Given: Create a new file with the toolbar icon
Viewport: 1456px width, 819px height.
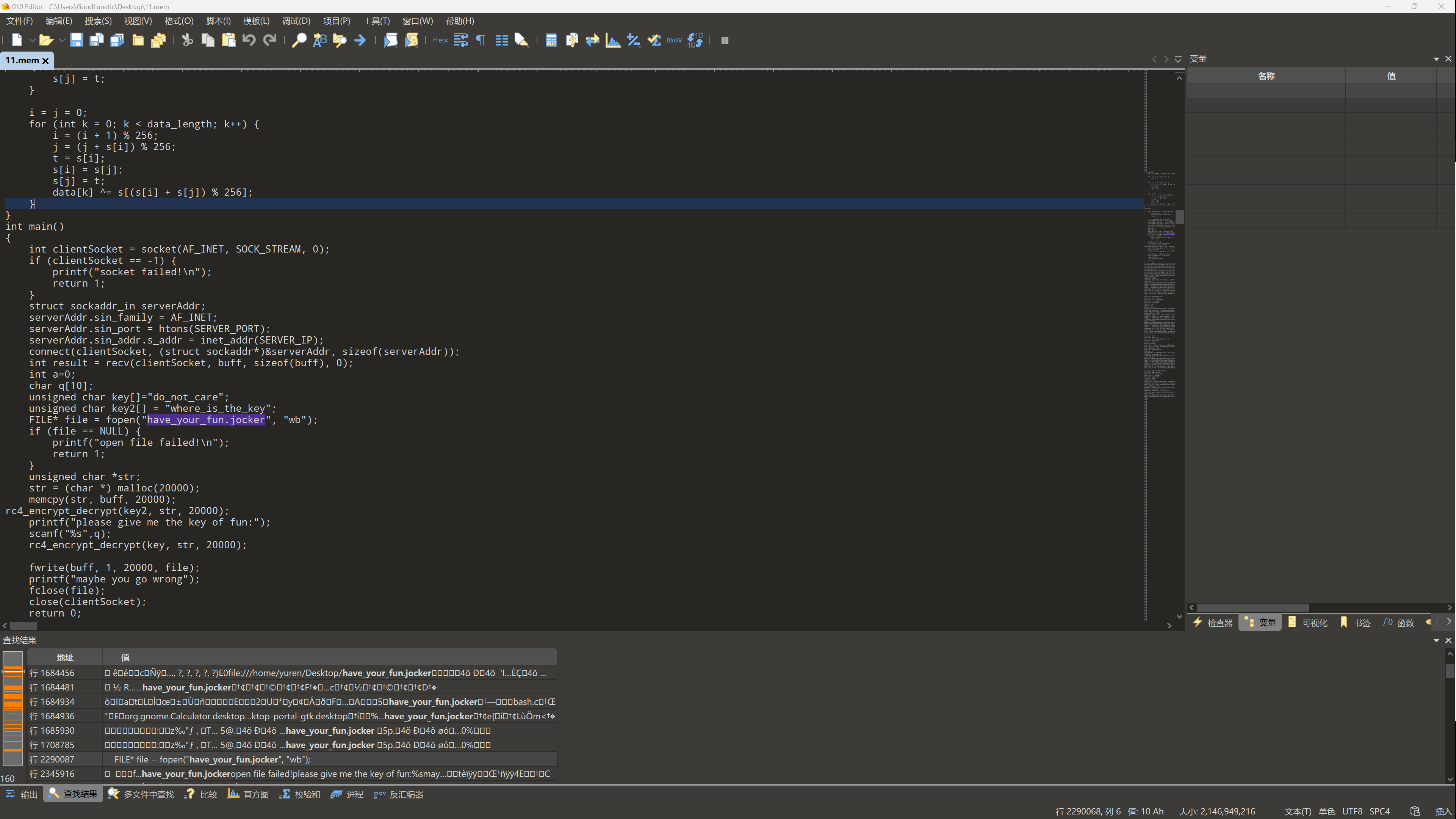Looking at the screenshot, I should (x=17, y=40).
